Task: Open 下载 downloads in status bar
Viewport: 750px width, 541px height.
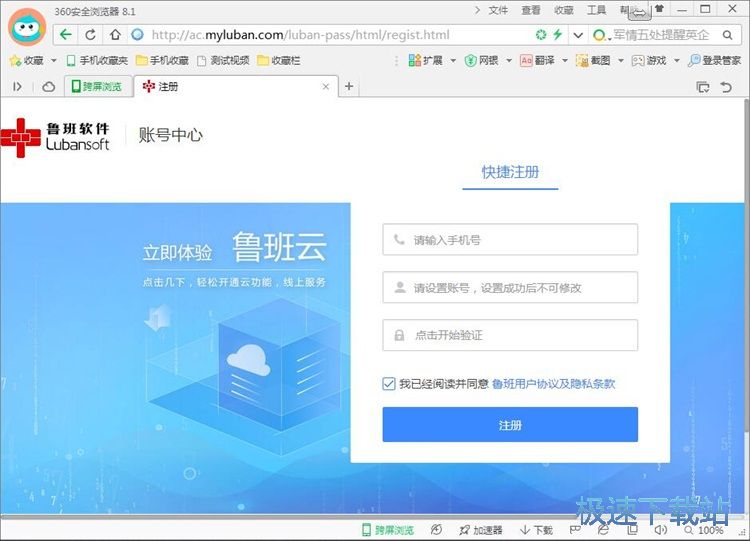Action: pyautogui.click(x=536, y=530)
